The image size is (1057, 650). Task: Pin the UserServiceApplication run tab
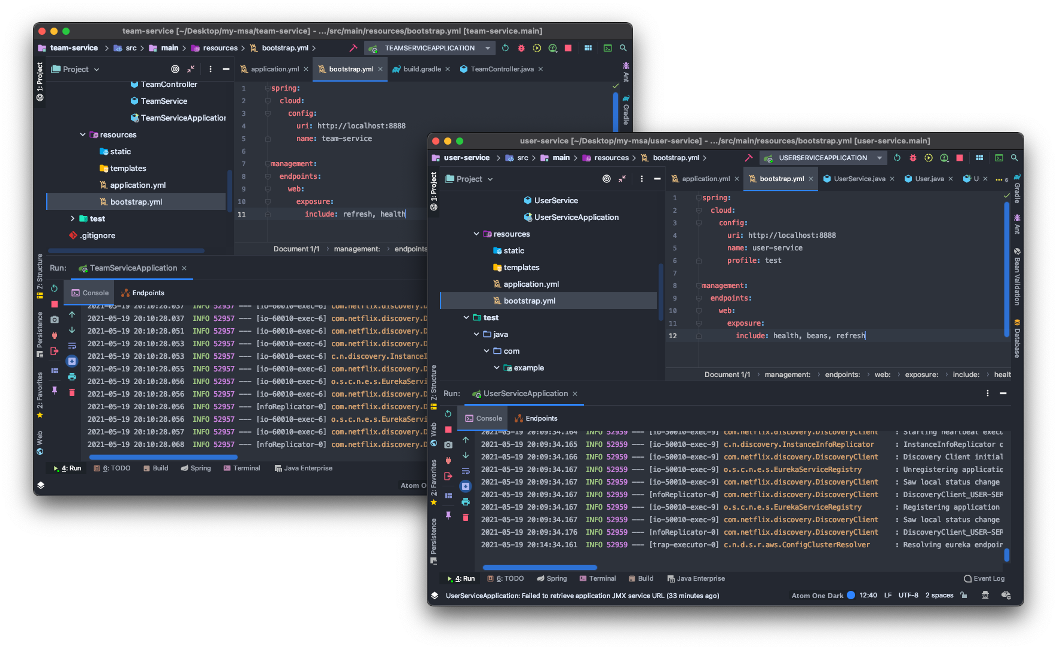coord(448,515)
